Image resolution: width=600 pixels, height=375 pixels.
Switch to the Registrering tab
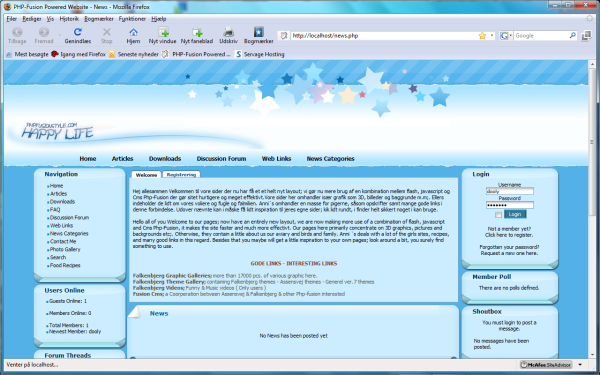point(181,174)
